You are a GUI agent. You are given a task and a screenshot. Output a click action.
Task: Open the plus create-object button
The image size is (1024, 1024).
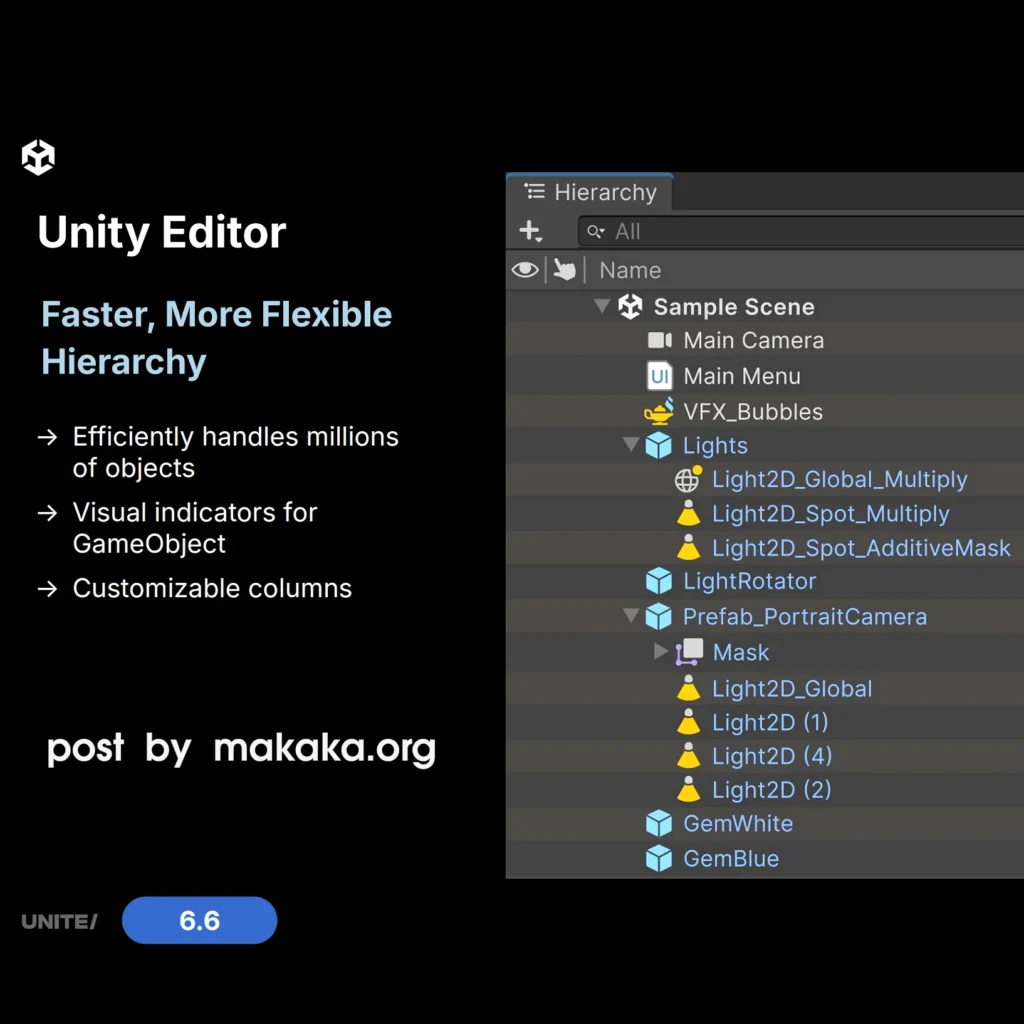tap(530, 231)
